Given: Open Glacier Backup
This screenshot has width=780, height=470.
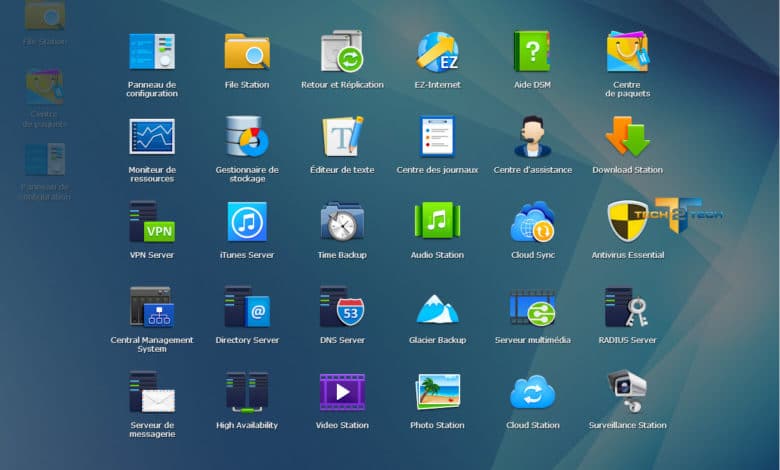Looking at the screenshot, I should point(437,307).
